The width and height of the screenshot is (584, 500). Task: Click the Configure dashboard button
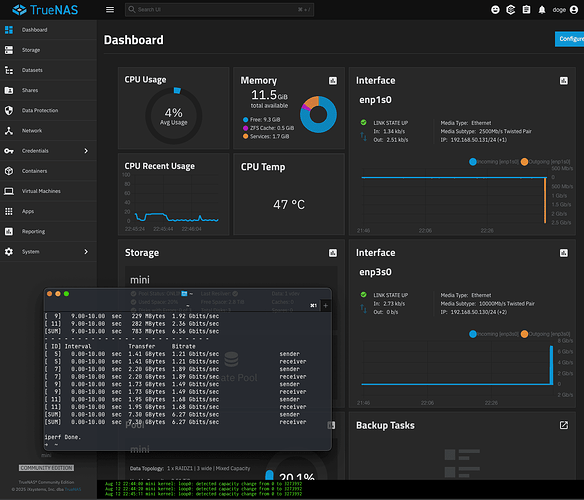pos(569,39)
